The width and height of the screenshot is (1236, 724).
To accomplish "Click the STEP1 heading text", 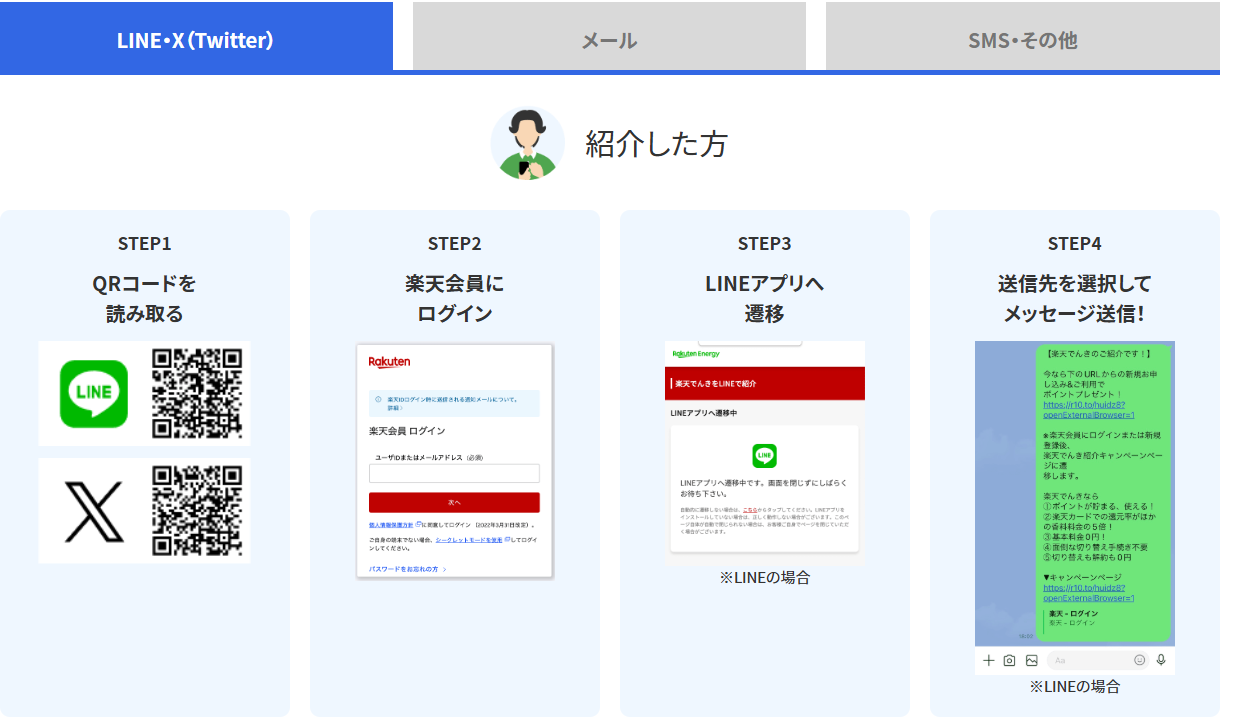I will (x=145, y=243).
